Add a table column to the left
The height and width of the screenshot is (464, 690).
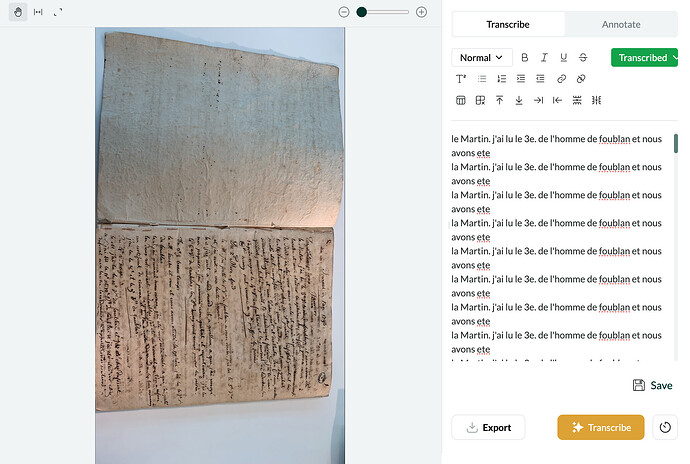pos(558,100)
